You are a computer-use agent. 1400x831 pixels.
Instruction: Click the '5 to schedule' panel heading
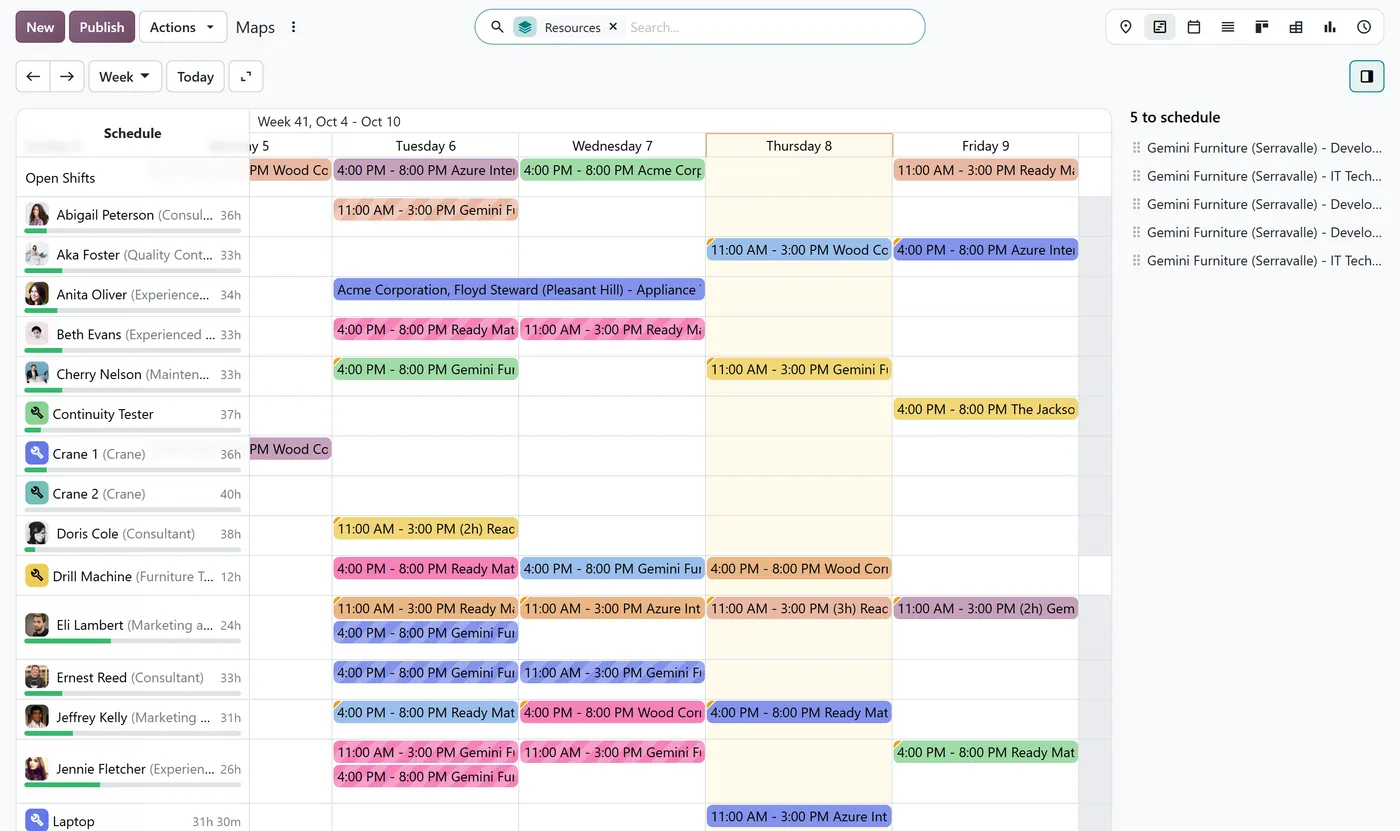click(x=1175, y=117)
